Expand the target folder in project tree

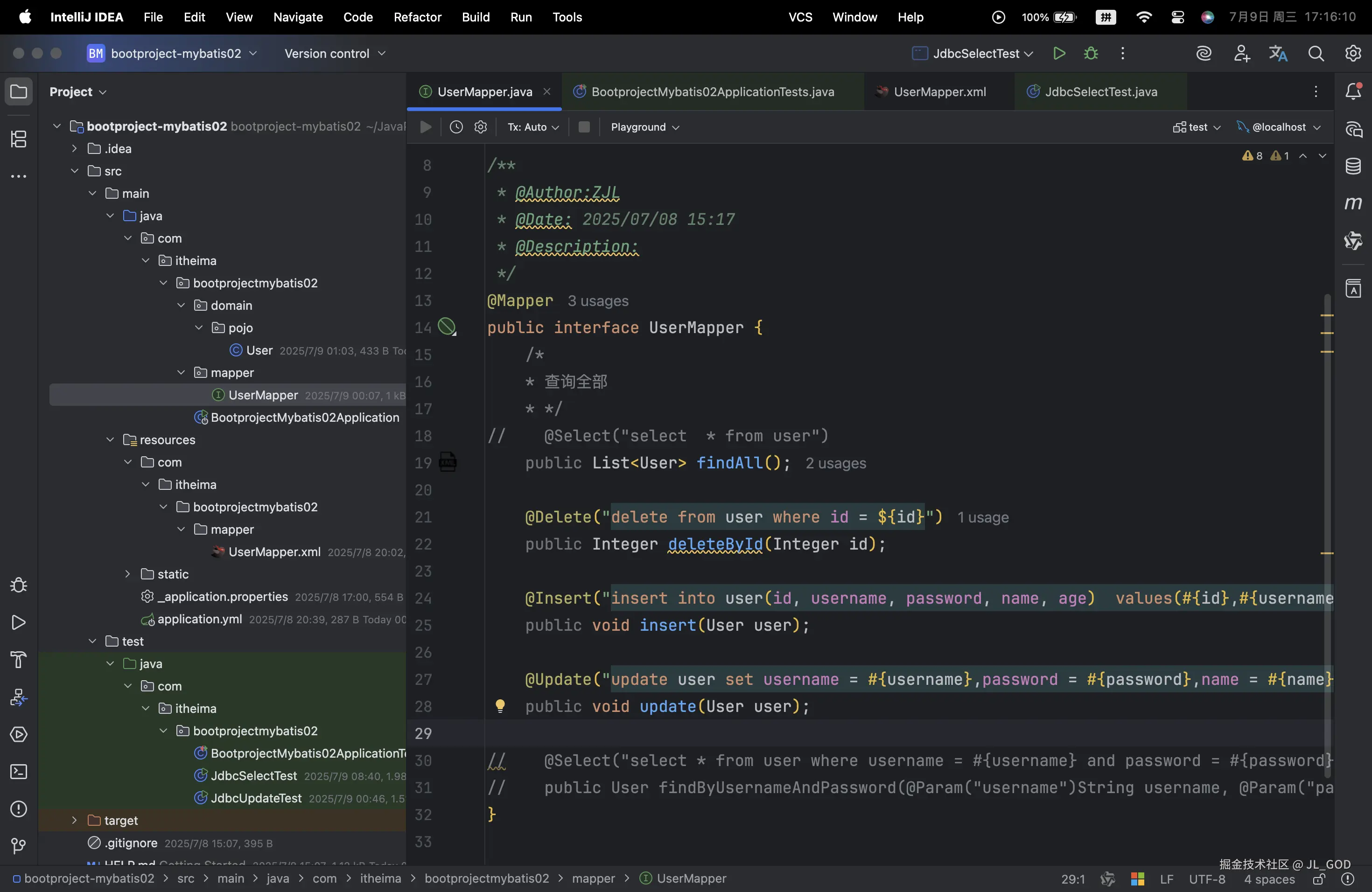[x=74, y=820]
